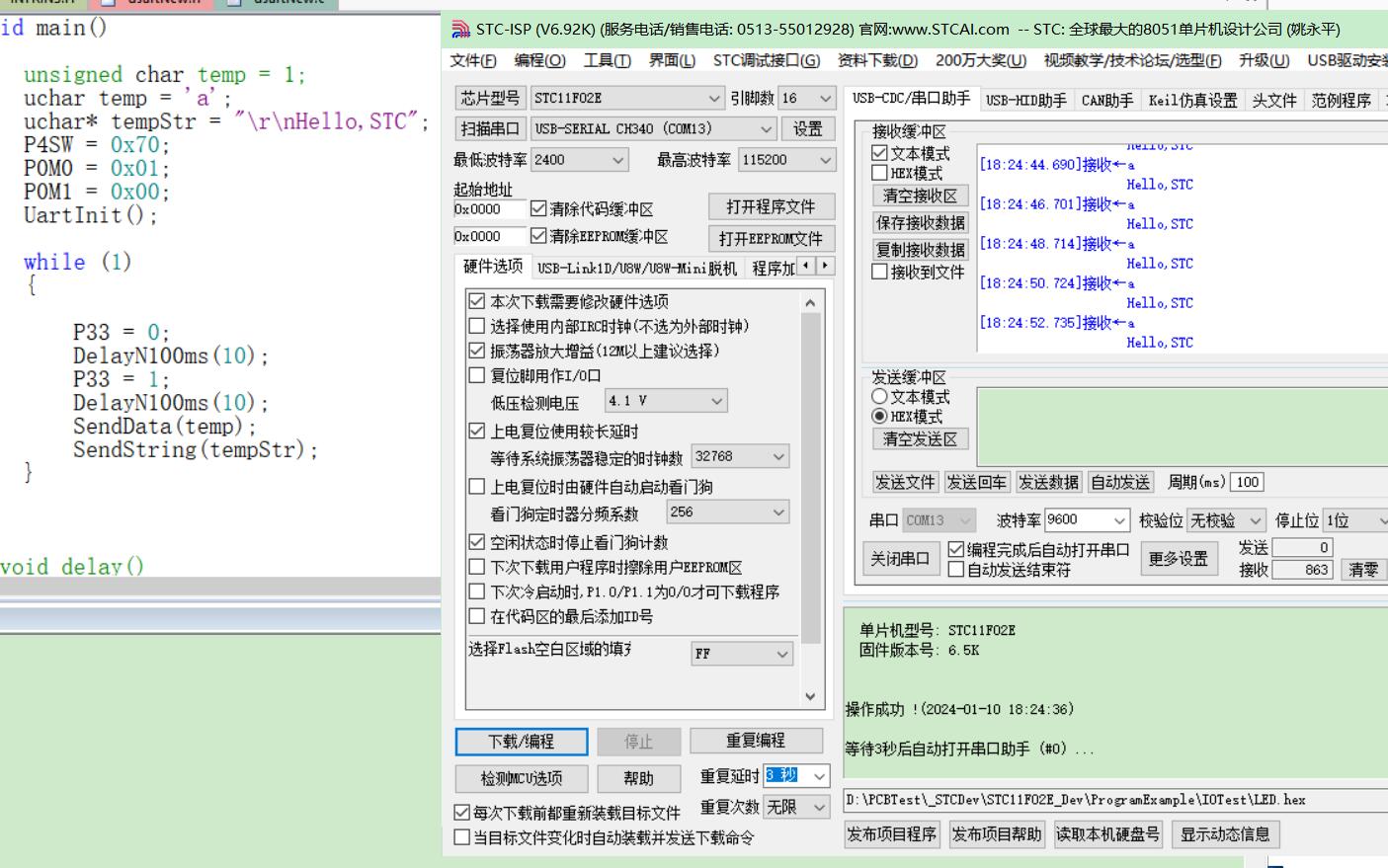Click the 周期(ms) input field
The height and width of the screenshot is (868, 1388).
pyautogui.click(x=1247, y=482)
